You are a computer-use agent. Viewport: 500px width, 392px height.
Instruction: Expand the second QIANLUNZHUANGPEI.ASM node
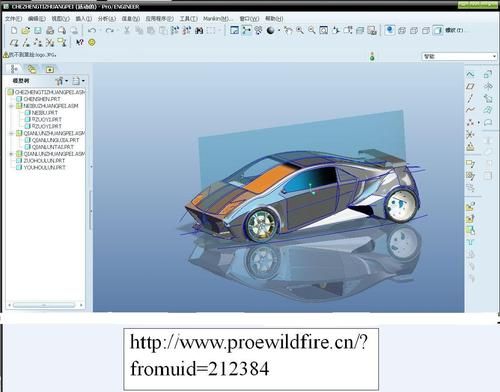(11, 154)
